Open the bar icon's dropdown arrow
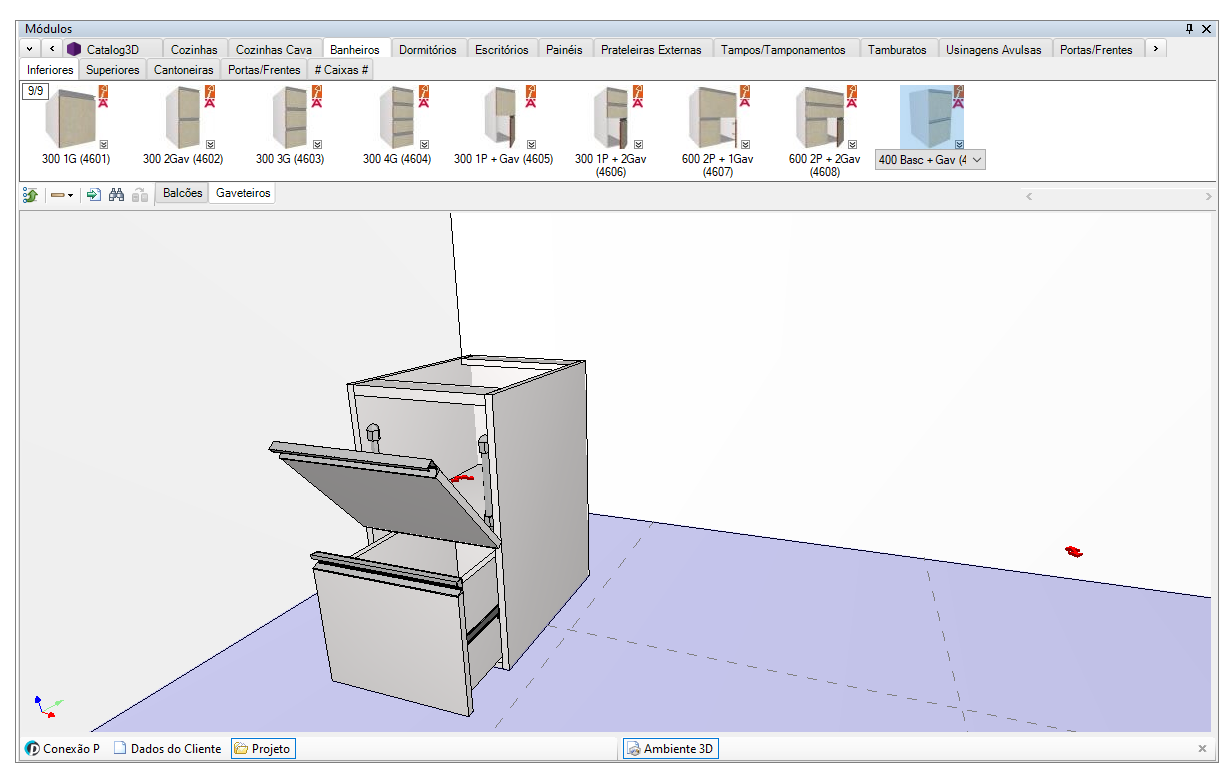This screenshot has height=768, width=1227. coord(70,195)
